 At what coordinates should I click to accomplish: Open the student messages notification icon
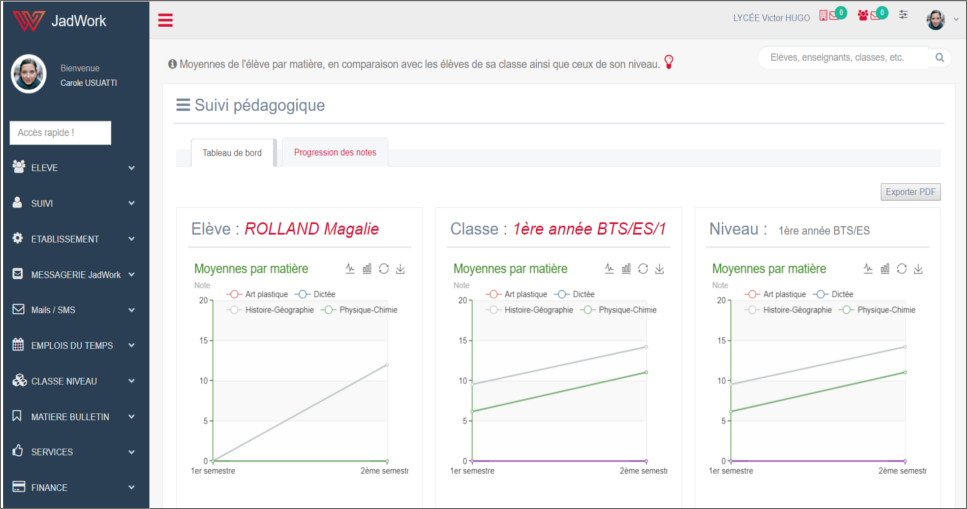[x=832, y=15]
